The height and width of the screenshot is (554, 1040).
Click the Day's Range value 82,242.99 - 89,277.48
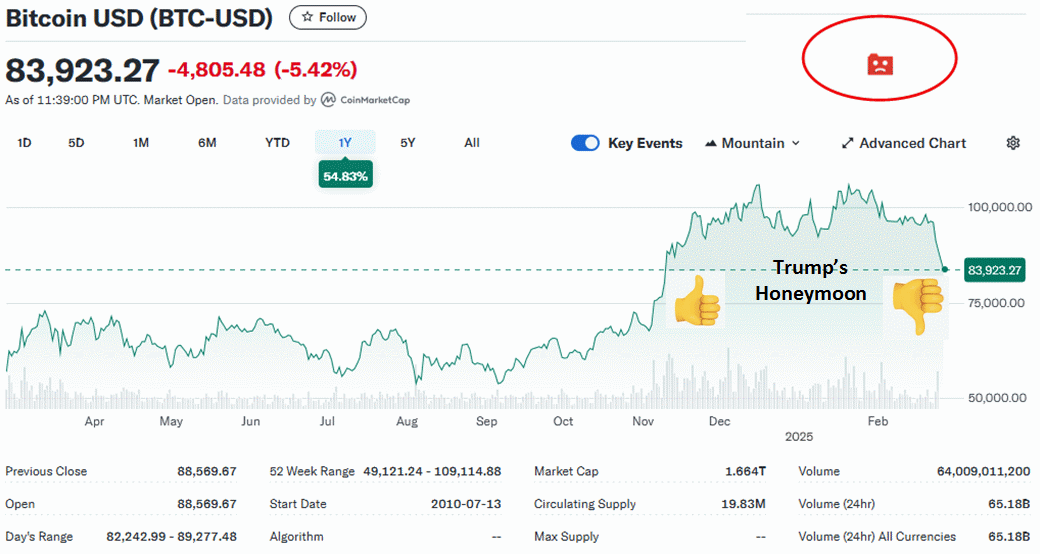tap(171, 536)
